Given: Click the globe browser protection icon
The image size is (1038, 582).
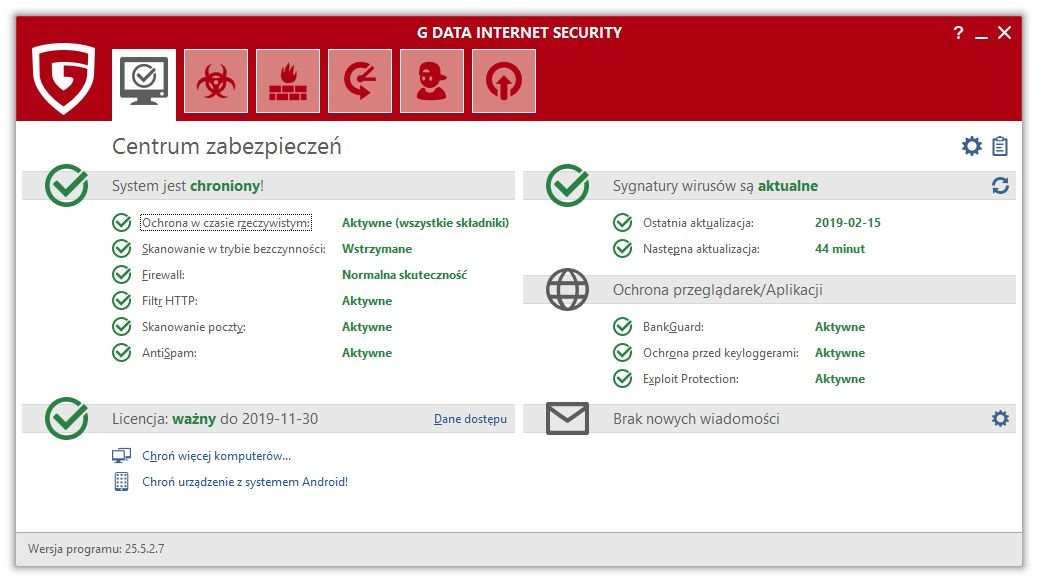Looking at the screenshot, I should (567, 289).
